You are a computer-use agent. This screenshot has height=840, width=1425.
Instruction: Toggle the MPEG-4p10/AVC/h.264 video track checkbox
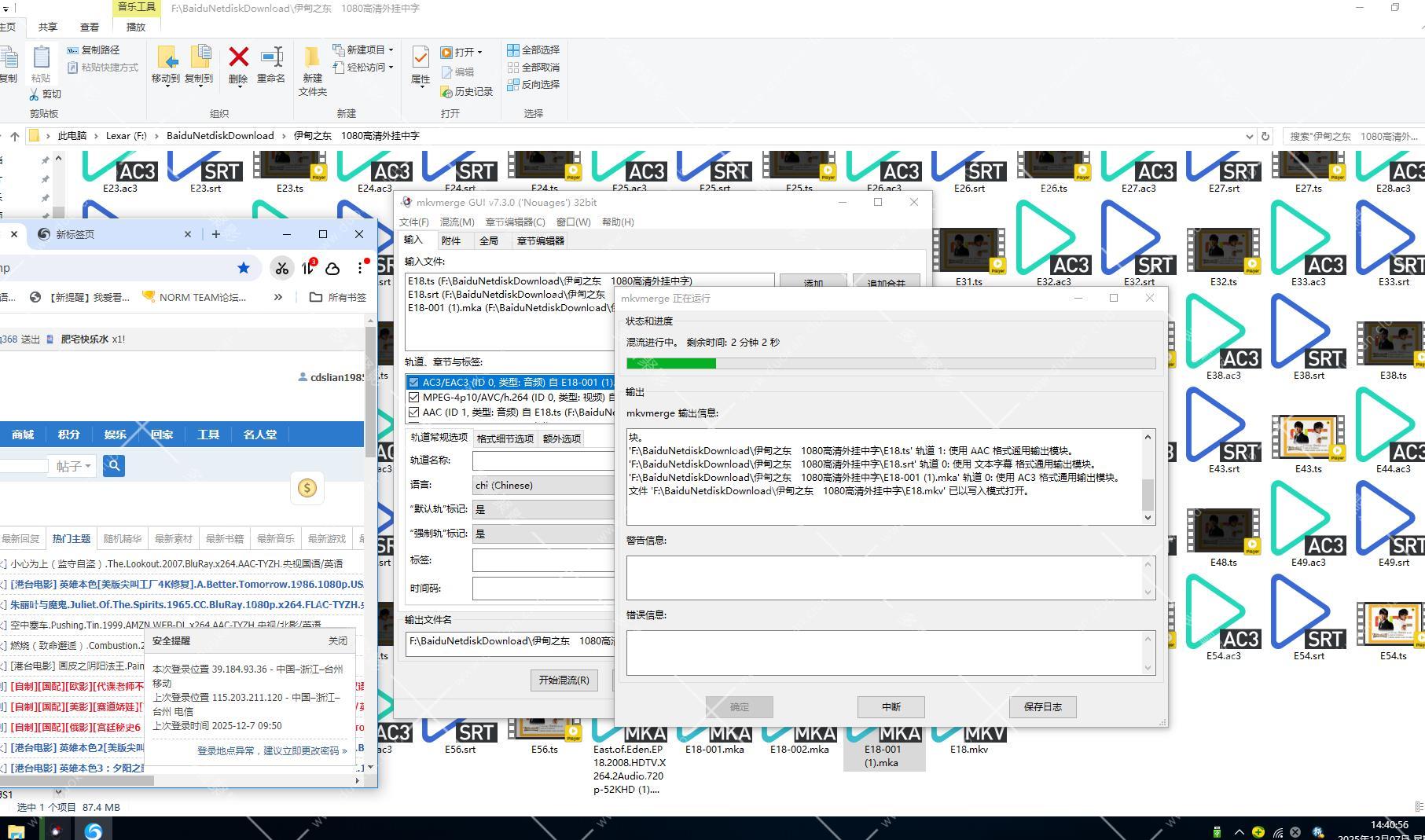(x=413, y=398)
